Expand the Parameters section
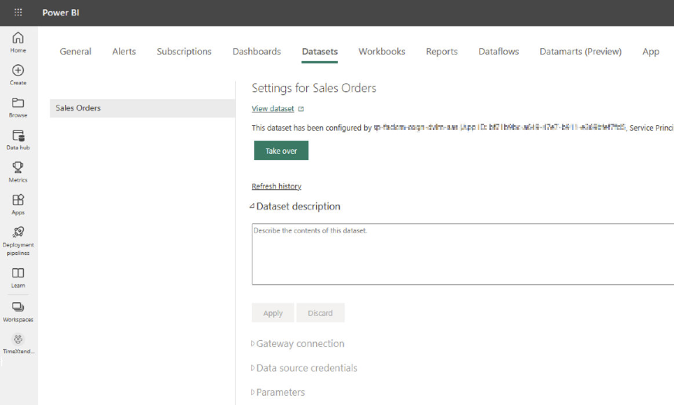The image size is (674, 405). tap(278, 392)
